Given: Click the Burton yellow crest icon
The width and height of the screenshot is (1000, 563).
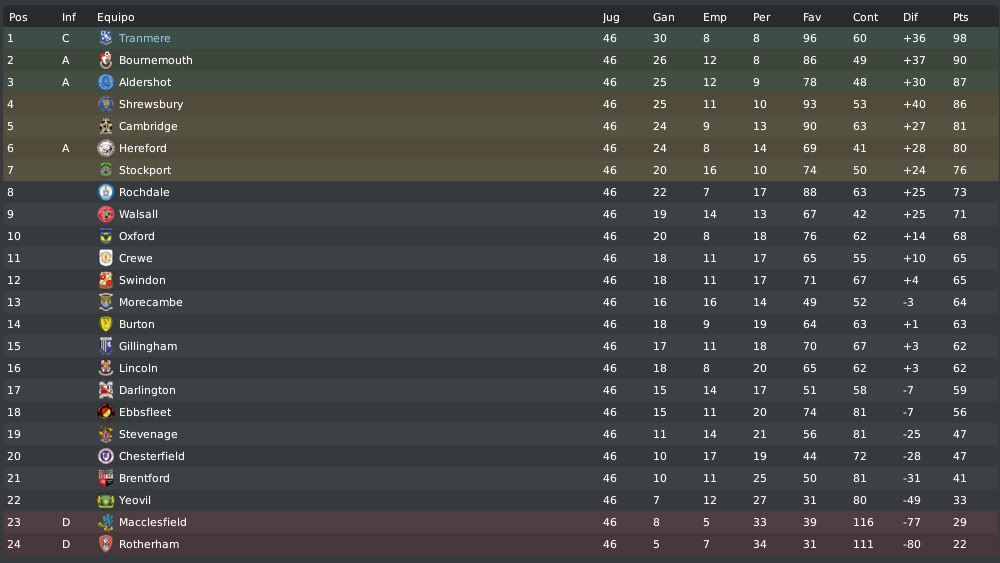Looking at the screenshot, I should click(x=106, y=324).
